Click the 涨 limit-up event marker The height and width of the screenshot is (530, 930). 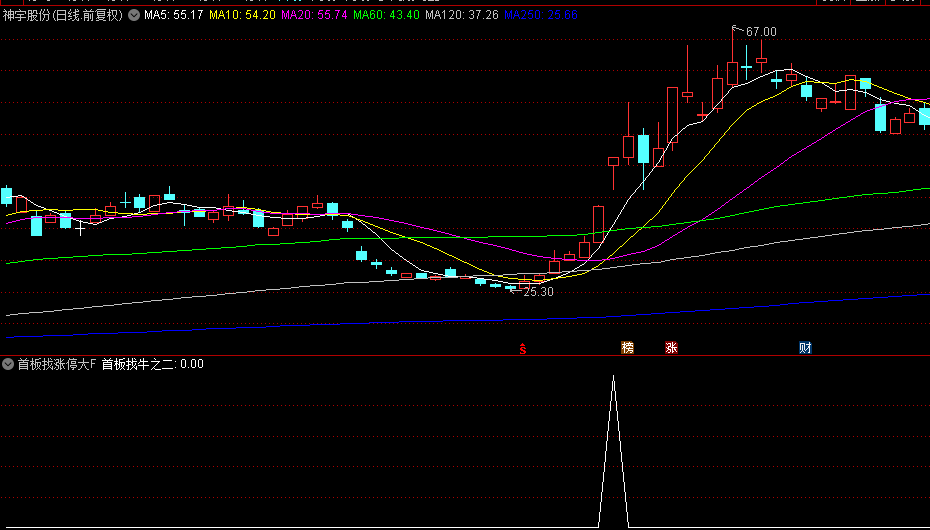click(671, 348)
